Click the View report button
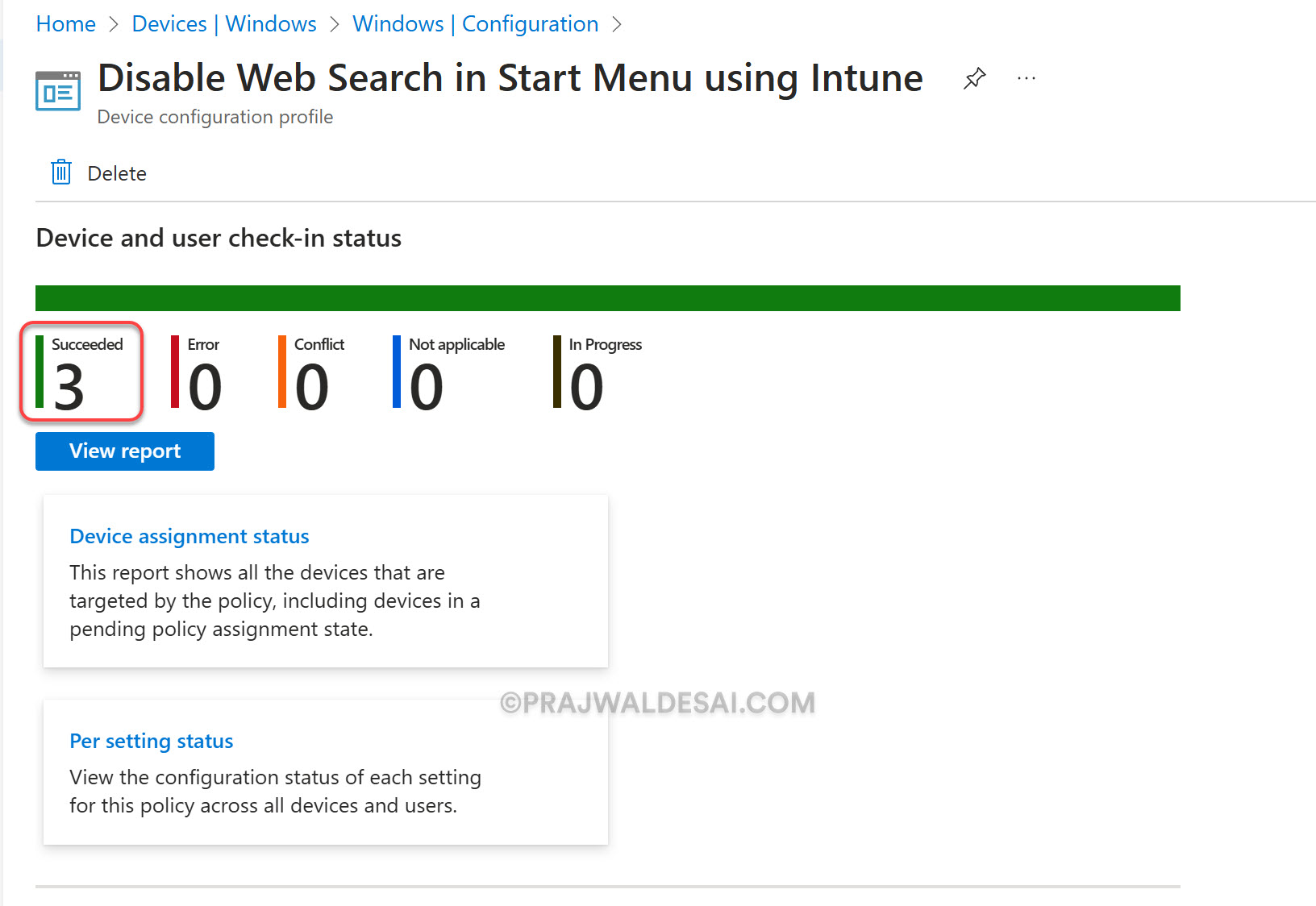Image resolution: width=1316 pixels, height=906 pixels. (x=125, y=451)
